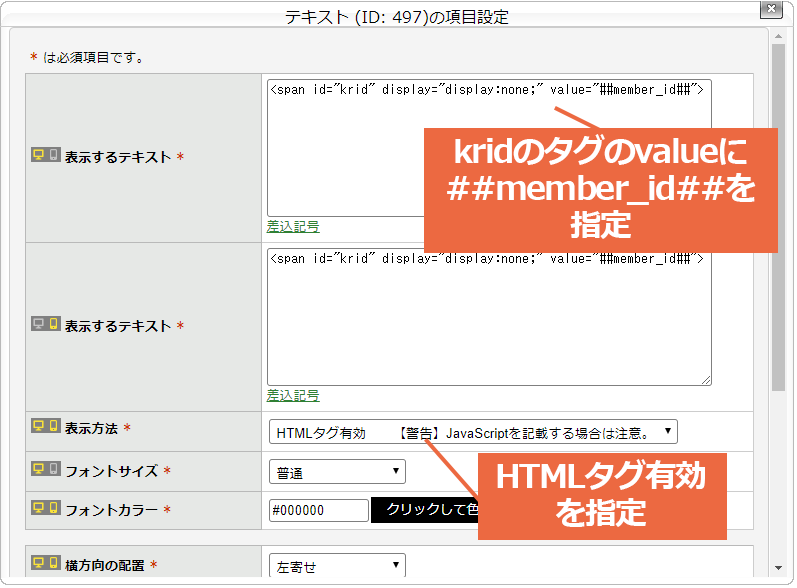Open the フォントサイズ dropdown showing 普通
The image size is (797, 588).
pyautogui.click(x=337, y=472)
